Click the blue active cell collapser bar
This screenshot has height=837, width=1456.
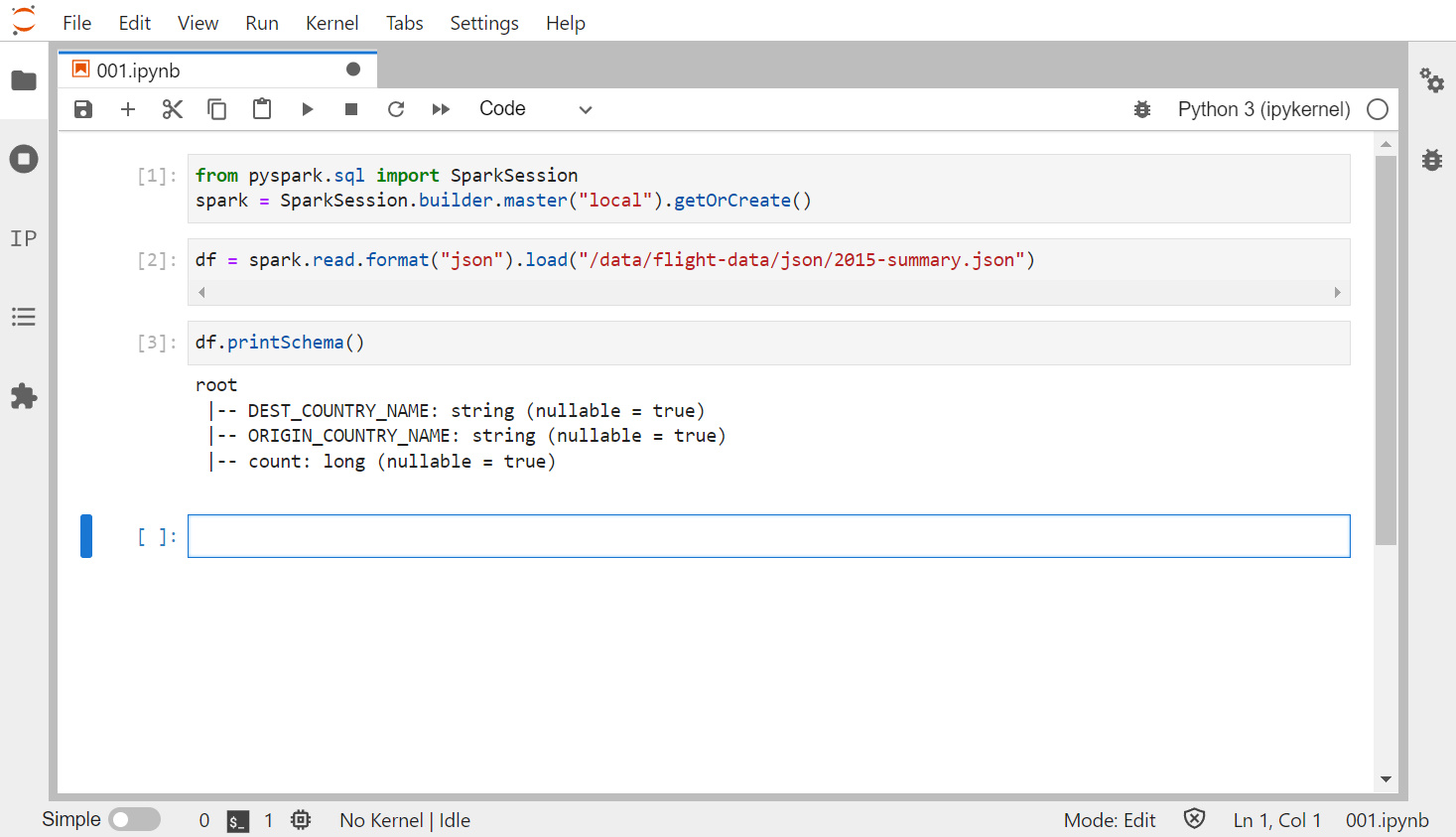point(86,536)
